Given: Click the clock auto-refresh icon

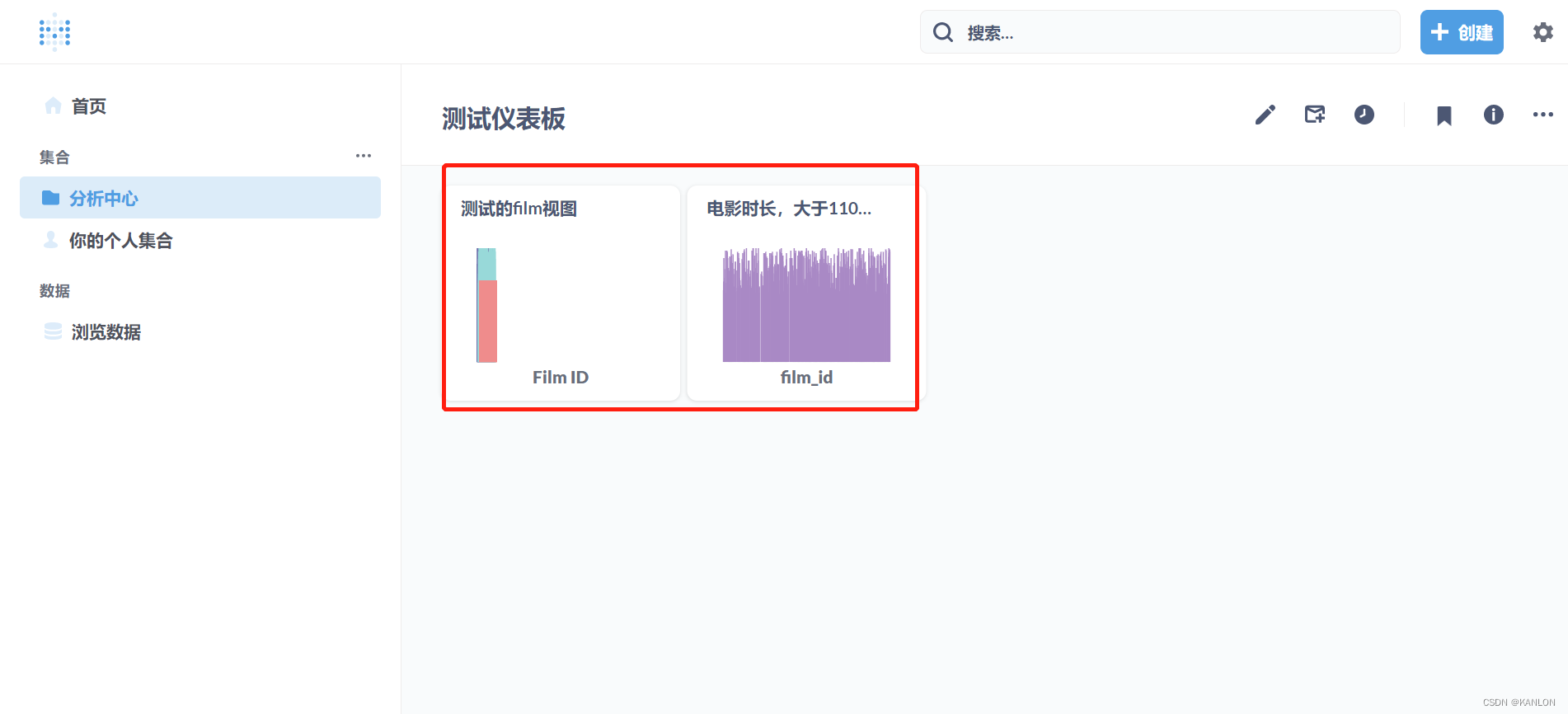Looking at the screenshot, I should 1364,115.
